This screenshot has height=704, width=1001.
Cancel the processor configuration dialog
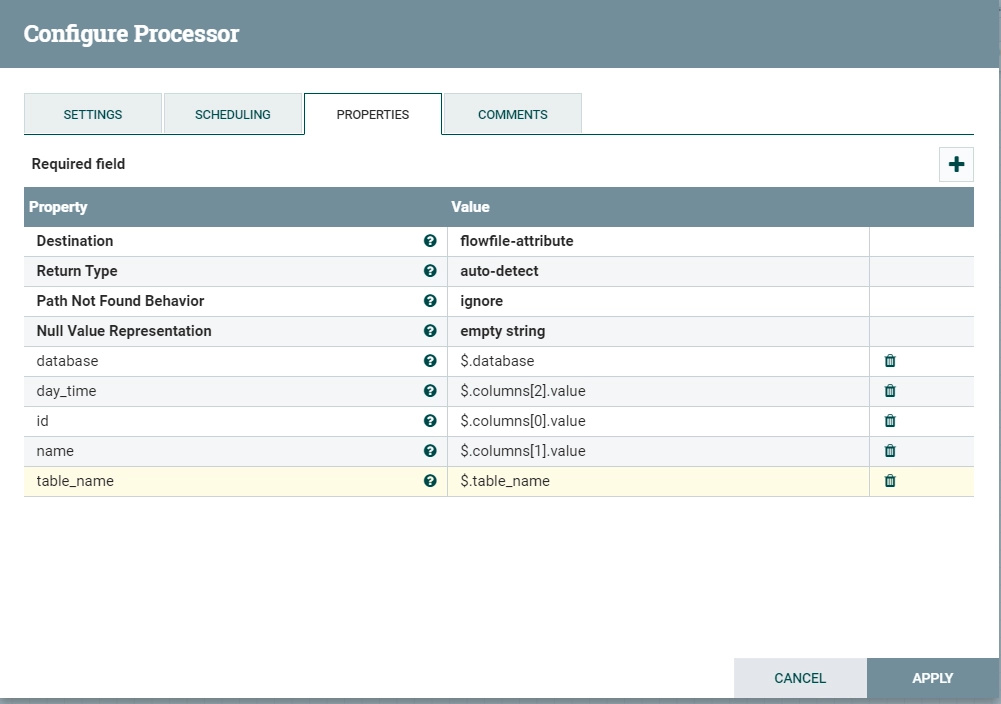coord(800,678)
